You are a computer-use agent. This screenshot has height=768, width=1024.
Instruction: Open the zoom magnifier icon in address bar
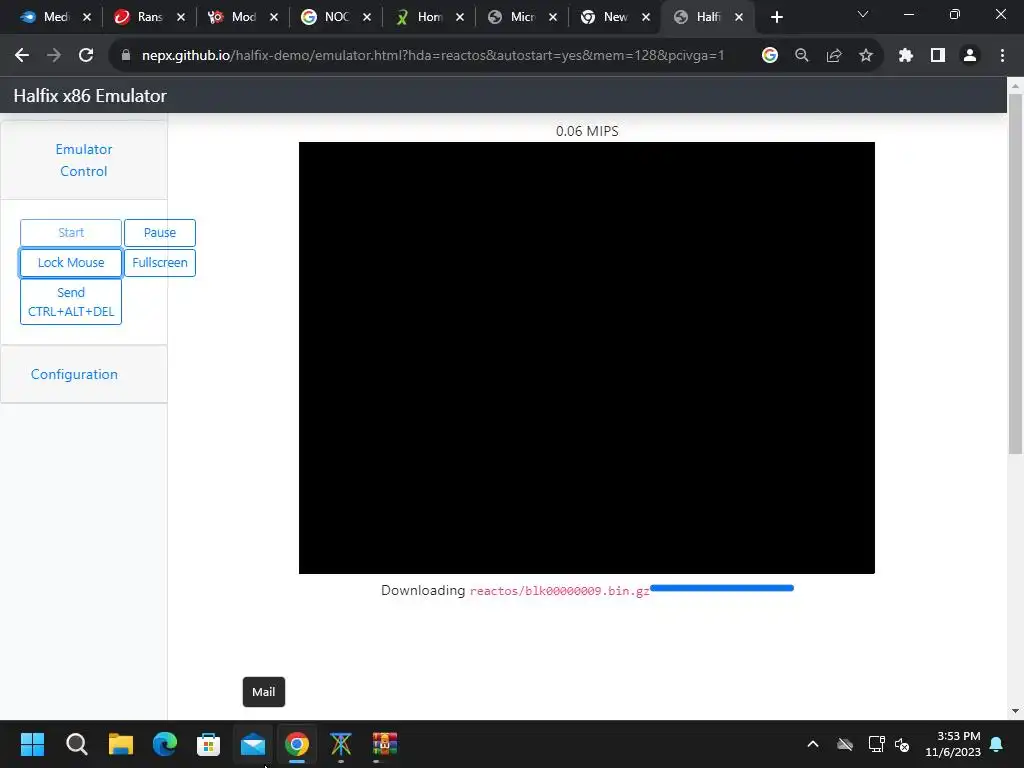click(802, 56)
